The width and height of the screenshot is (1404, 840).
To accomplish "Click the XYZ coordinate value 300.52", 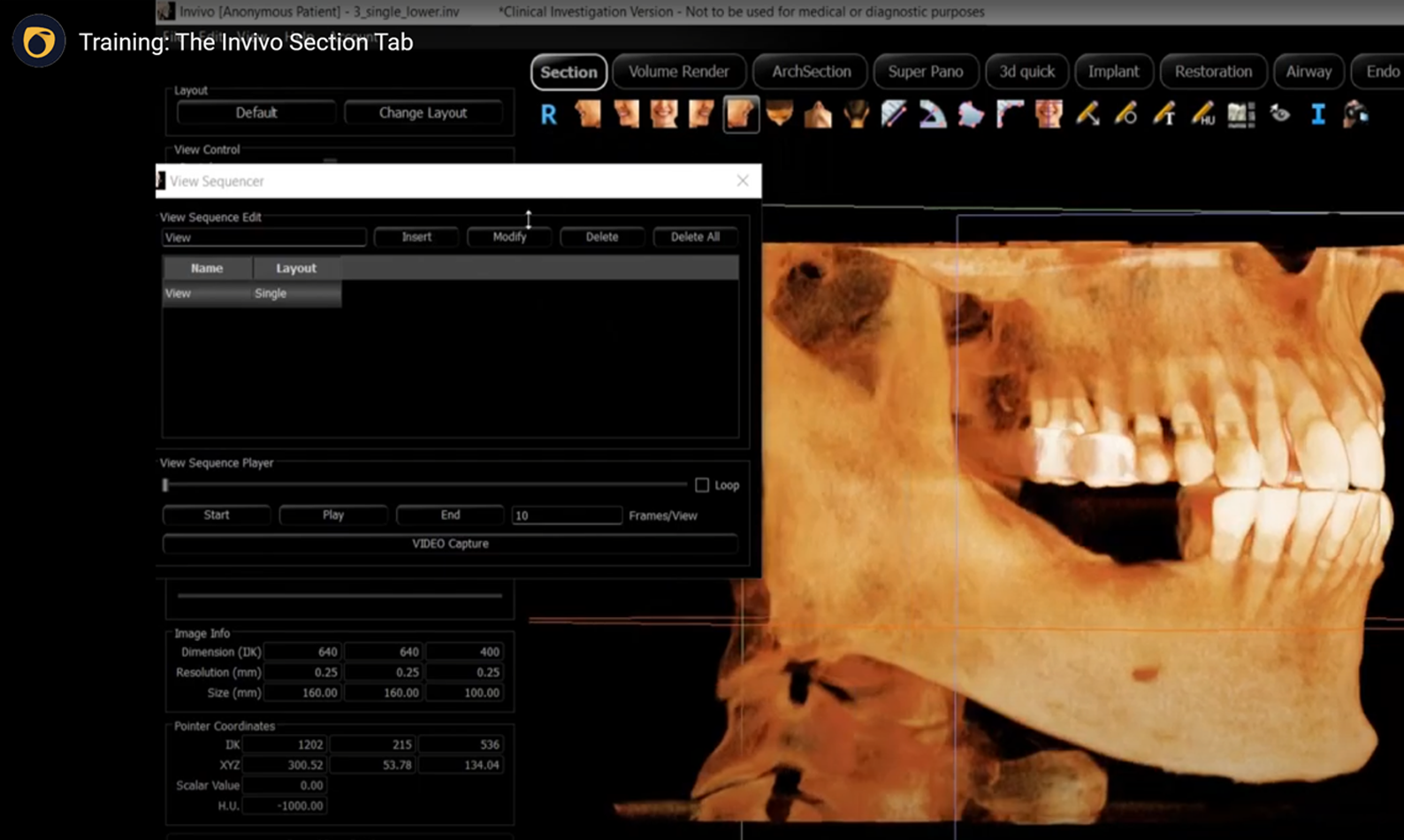I will [x=285, y=765].
